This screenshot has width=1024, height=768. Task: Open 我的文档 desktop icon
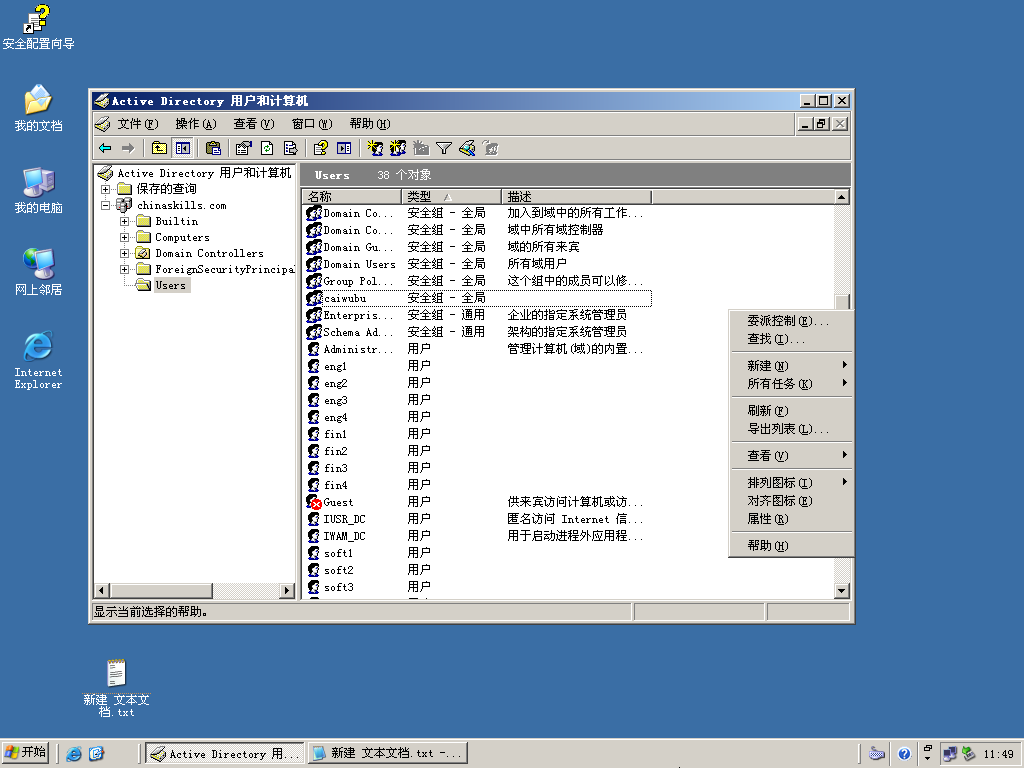39,108
